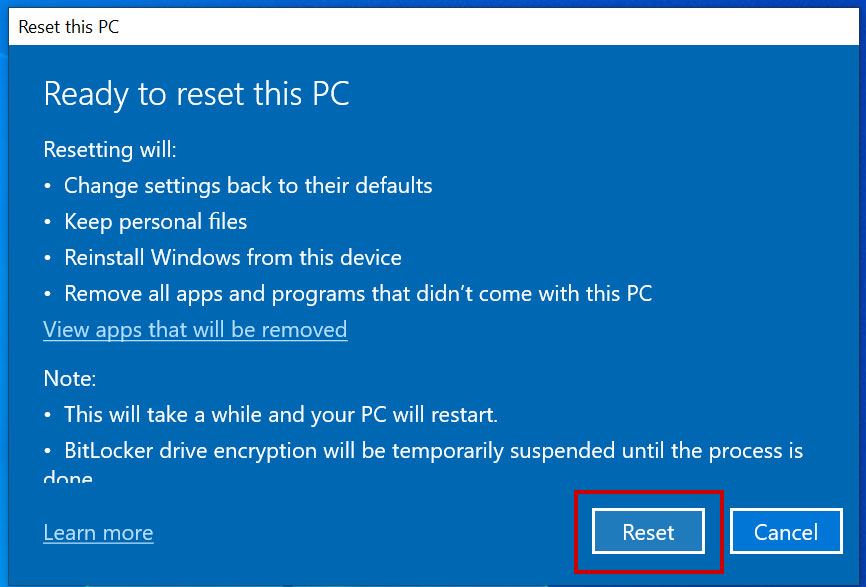Click the 'Remove all apps and programs' line

358,294
